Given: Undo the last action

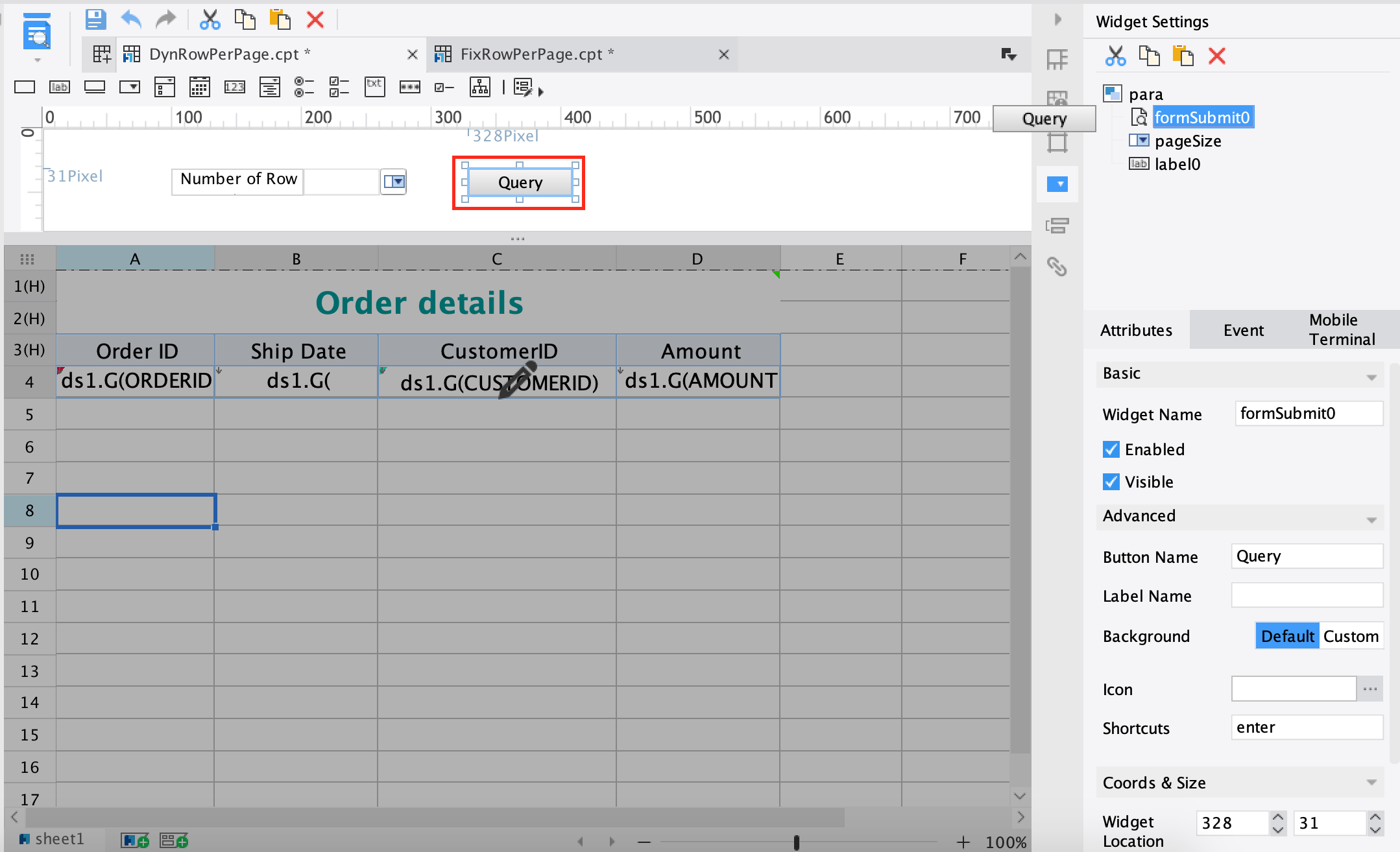Looking at the screenshot, I should (131, 19).
